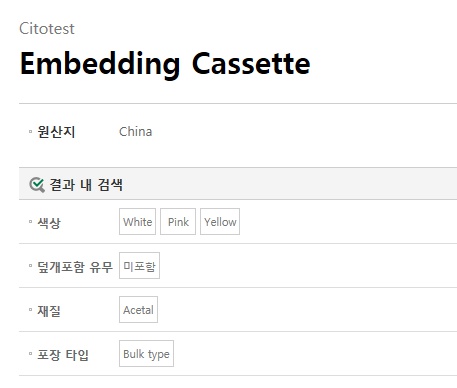Select the White color filter

137,222
